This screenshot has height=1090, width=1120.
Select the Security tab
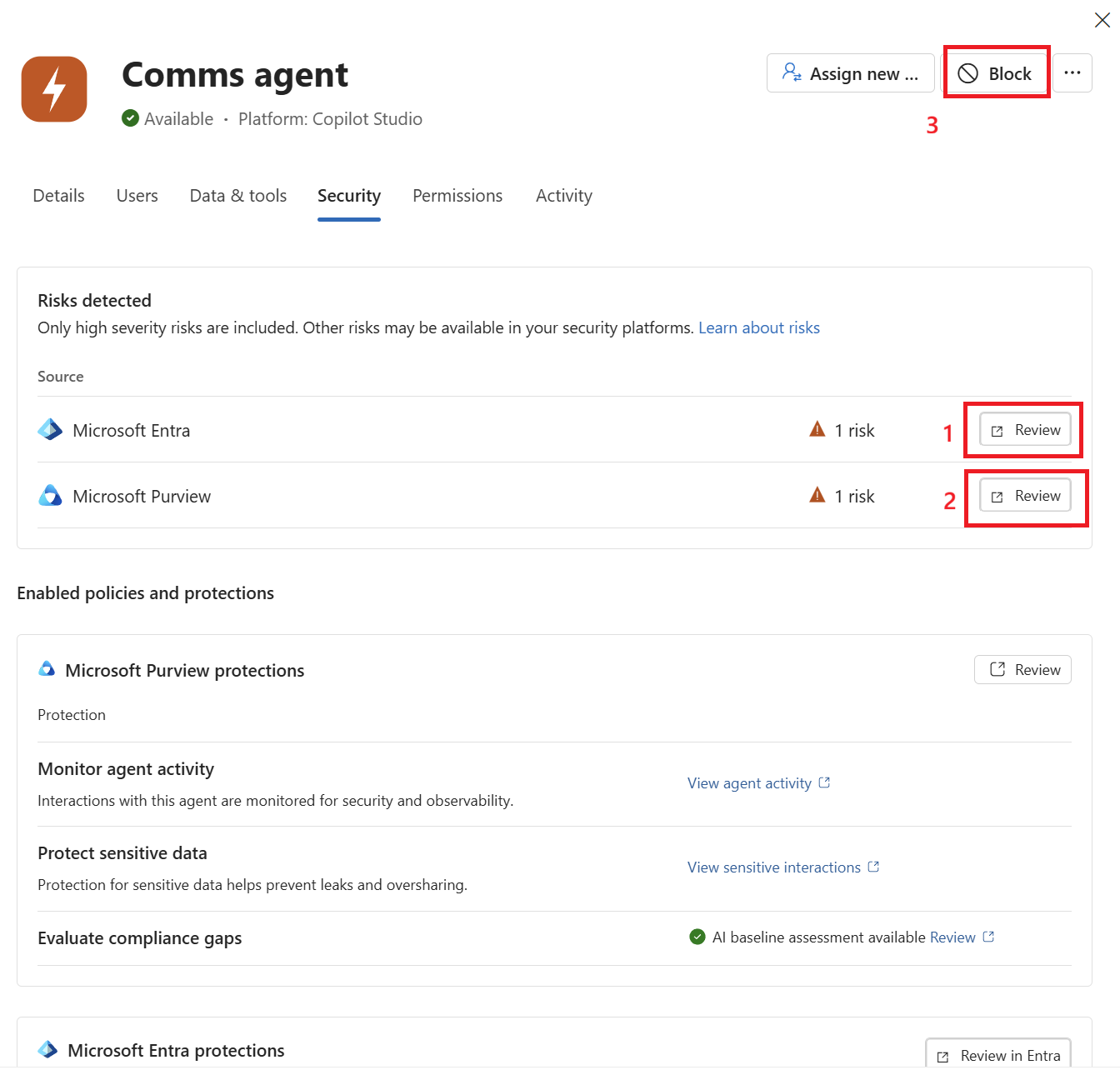(349, 196)
